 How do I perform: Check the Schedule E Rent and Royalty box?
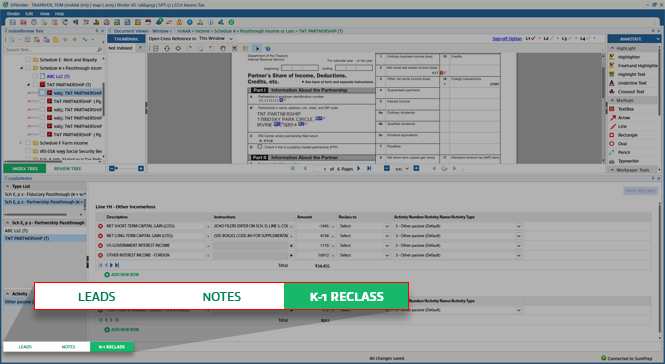(28, 60)
